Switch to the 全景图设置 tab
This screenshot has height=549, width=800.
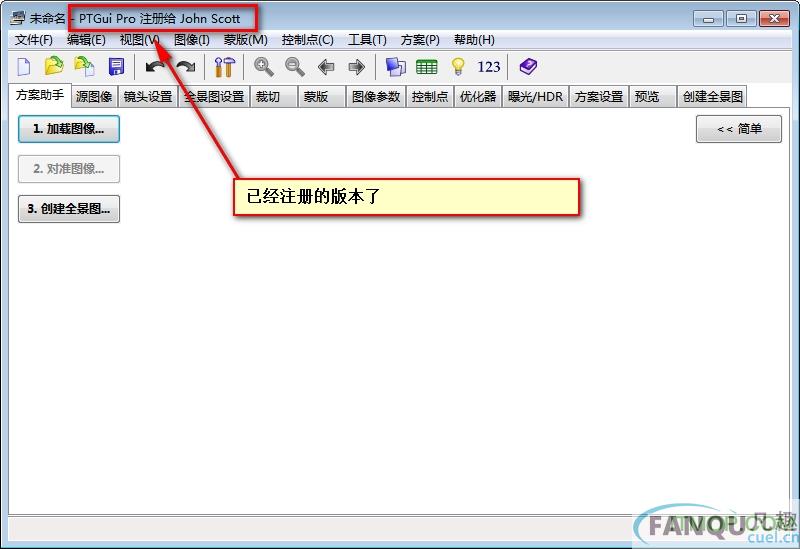click(214, 96)
